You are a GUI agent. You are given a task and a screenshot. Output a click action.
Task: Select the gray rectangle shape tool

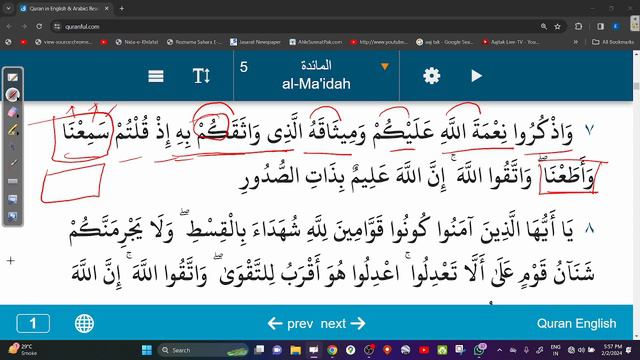click(x=13, y=181)
